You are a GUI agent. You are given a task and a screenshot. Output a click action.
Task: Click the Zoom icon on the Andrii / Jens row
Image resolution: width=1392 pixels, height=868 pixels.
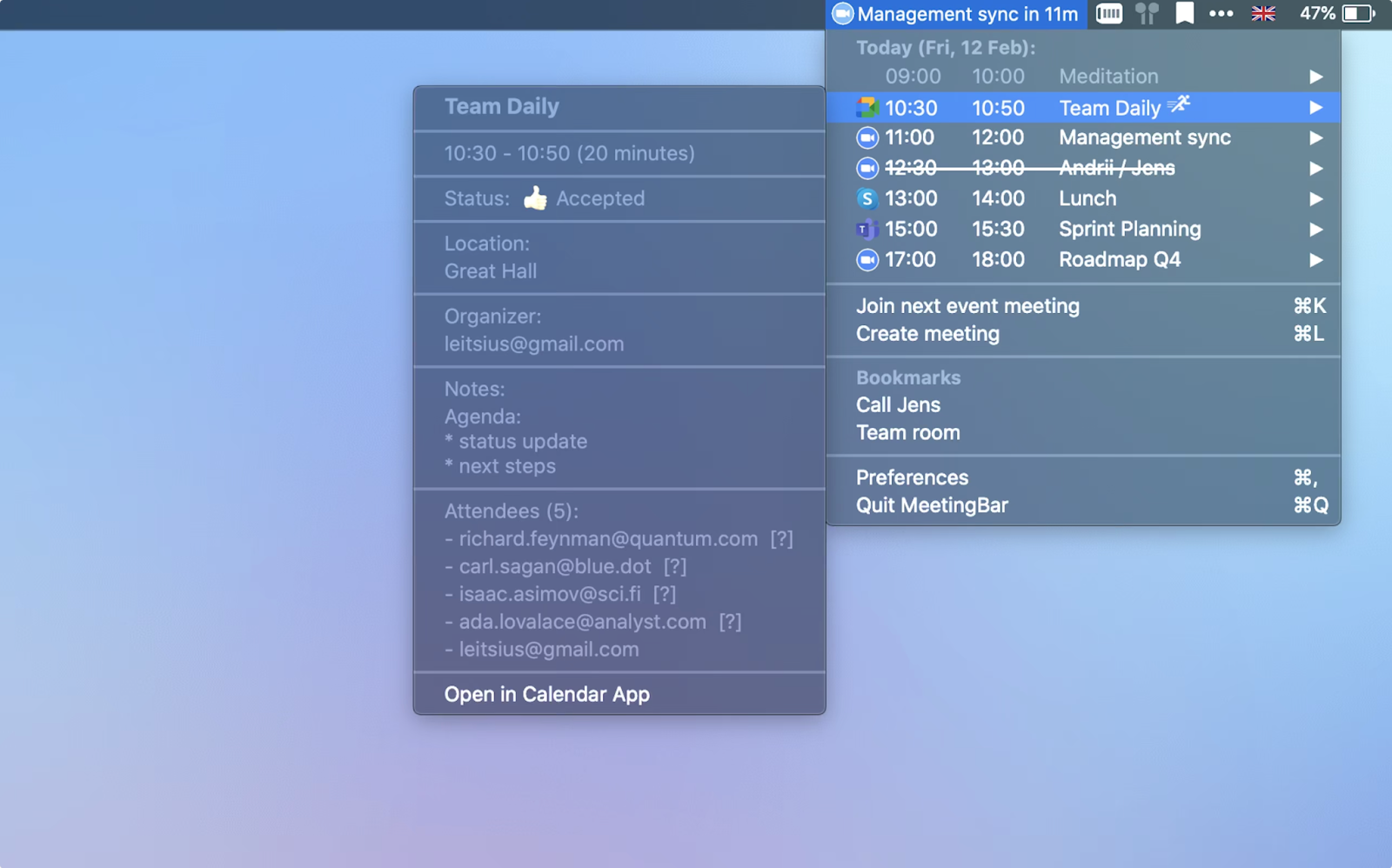867,168
